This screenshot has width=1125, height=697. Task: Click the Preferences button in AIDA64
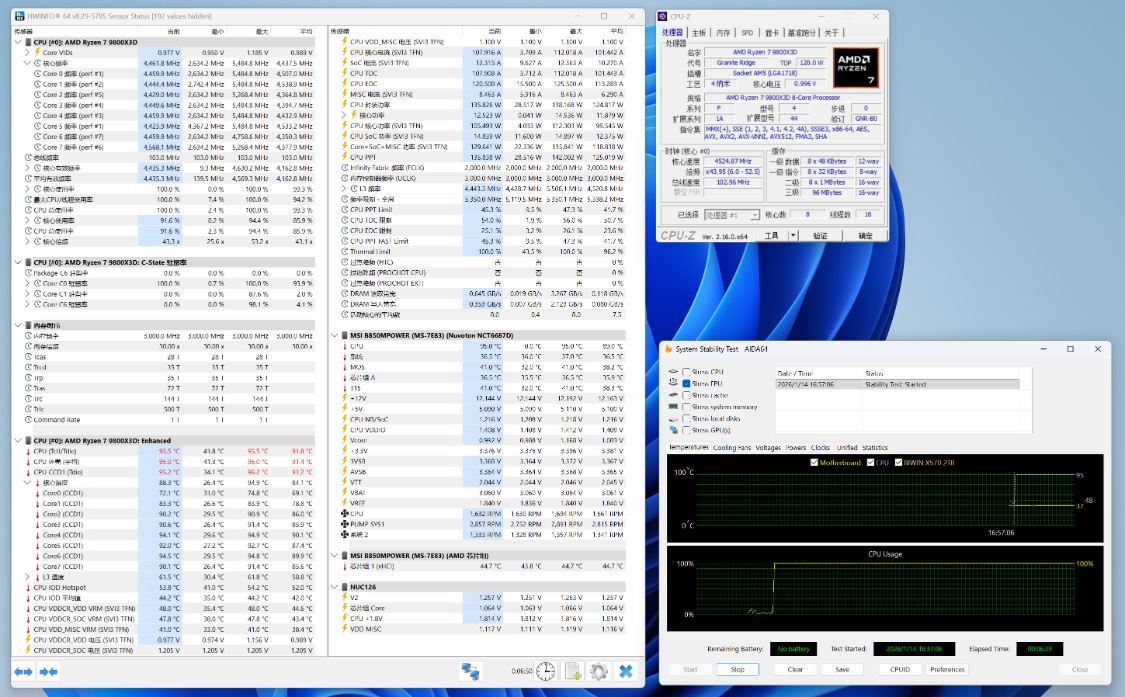[947, 669]
